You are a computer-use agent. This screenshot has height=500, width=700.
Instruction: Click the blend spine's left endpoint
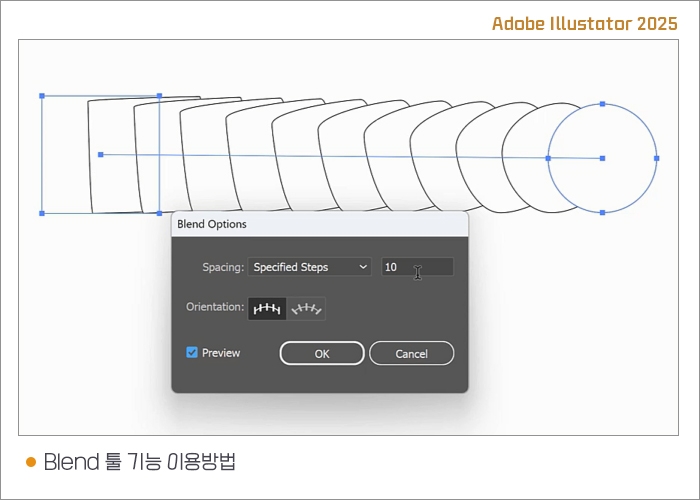[x=101, y=155]
